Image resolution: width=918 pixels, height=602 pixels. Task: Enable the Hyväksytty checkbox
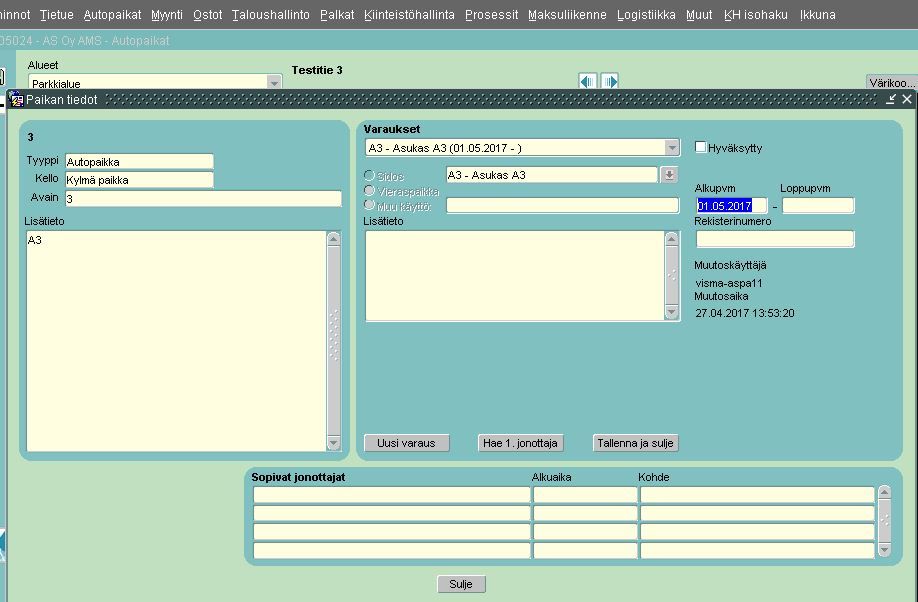point(700,147)
